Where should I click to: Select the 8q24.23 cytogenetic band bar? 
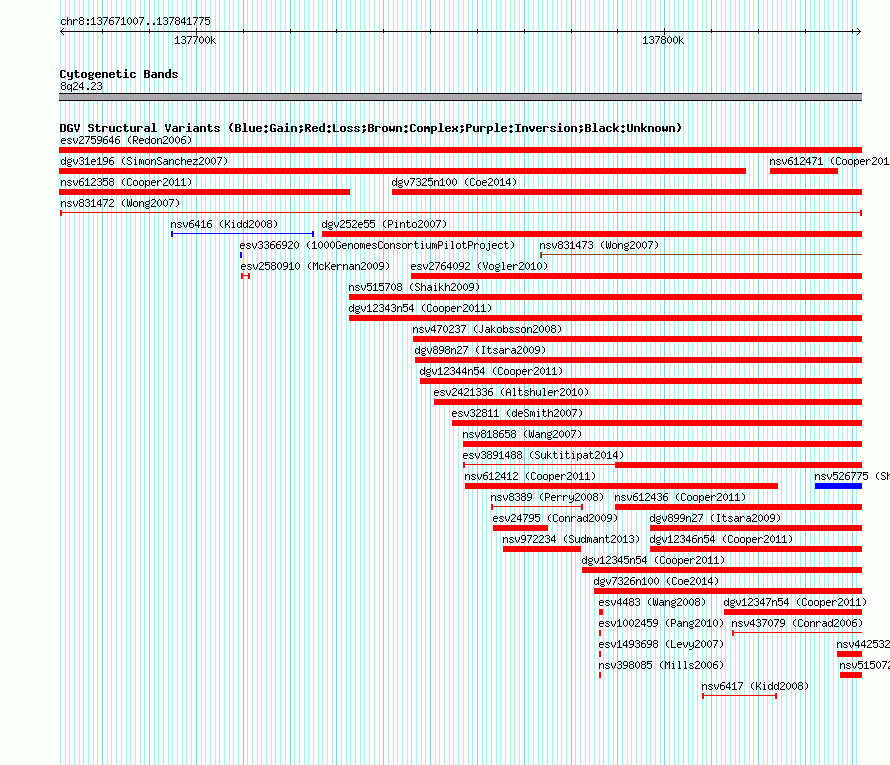(x=460, y=97)
